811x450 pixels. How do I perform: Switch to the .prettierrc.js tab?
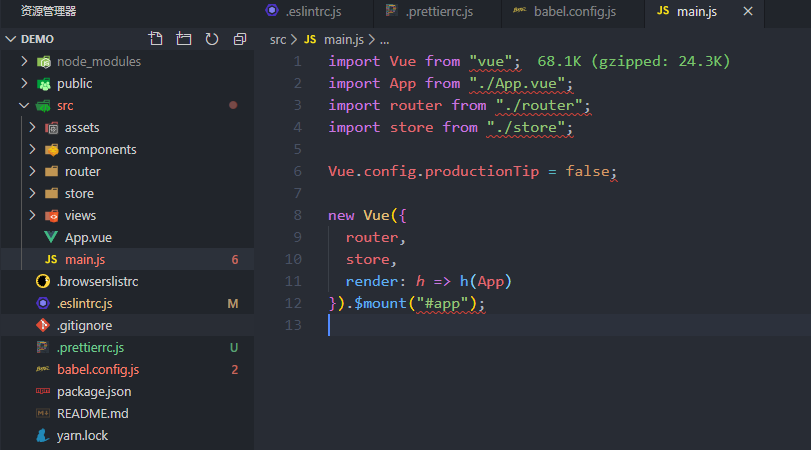(x=445, y=12)
